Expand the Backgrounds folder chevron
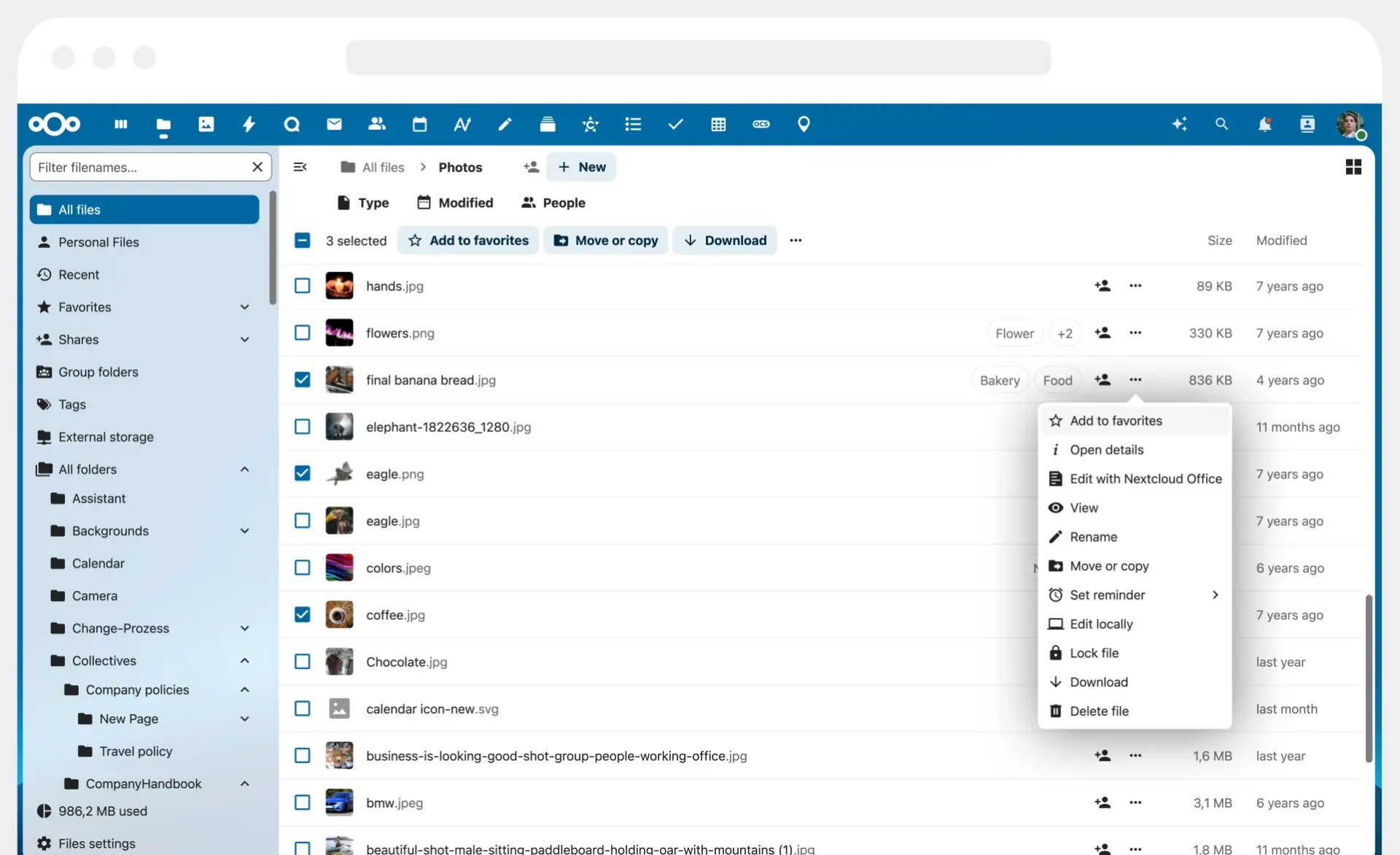This screenshot has width=1400, height=855. point(245,530)
